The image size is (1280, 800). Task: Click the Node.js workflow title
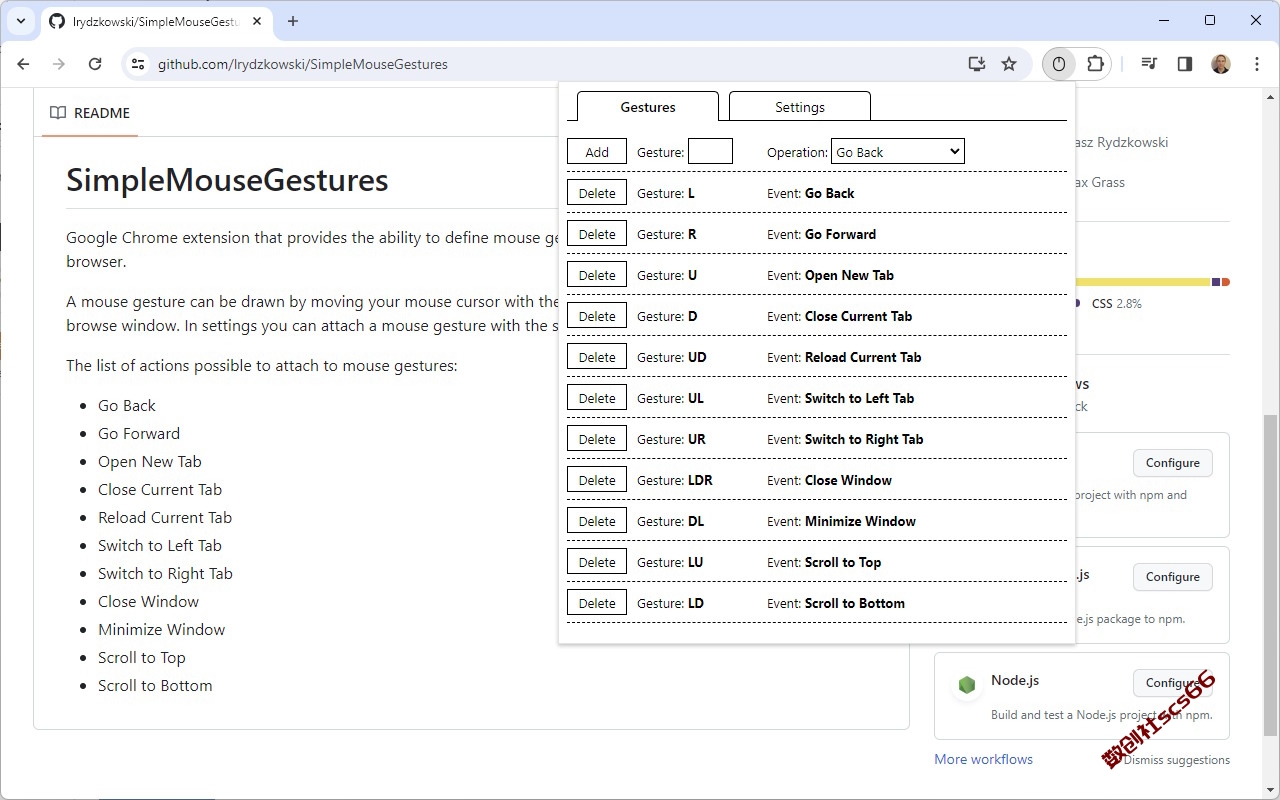click(1015, 680)
